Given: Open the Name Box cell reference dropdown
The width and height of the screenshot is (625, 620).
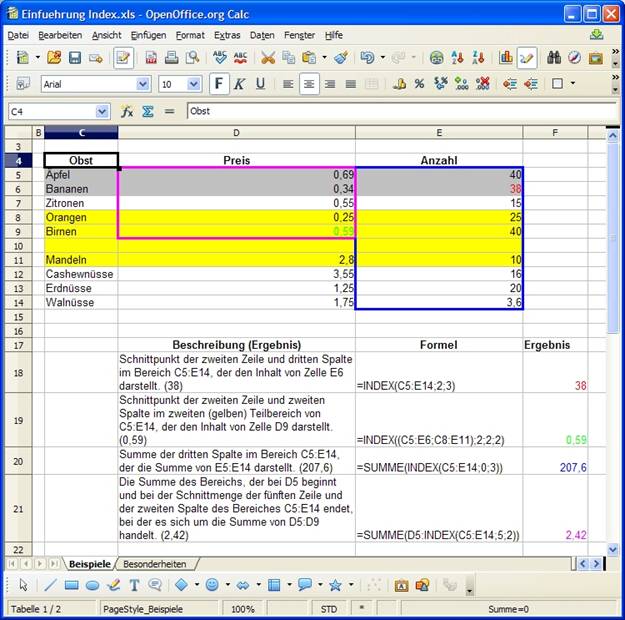Looking at the screenshot, I should tap(102, 112).
